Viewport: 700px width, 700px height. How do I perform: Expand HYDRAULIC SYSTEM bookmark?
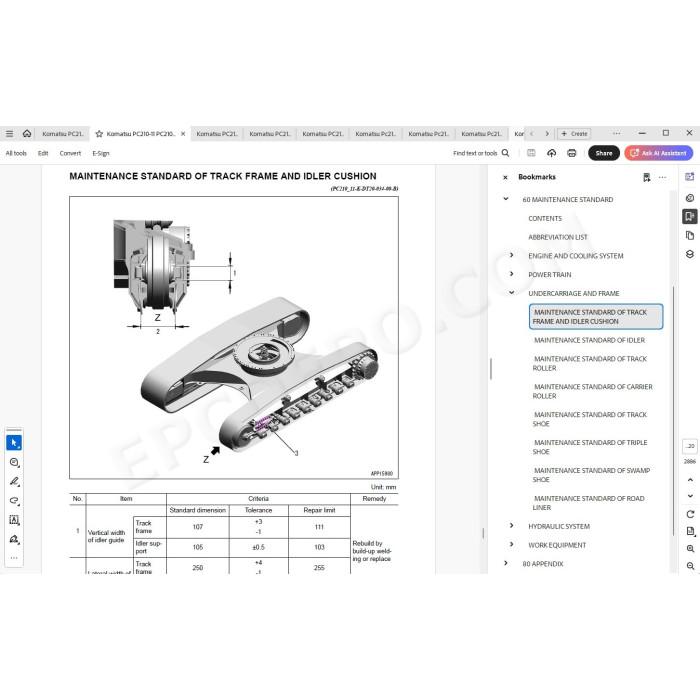(x=512, y=525)
